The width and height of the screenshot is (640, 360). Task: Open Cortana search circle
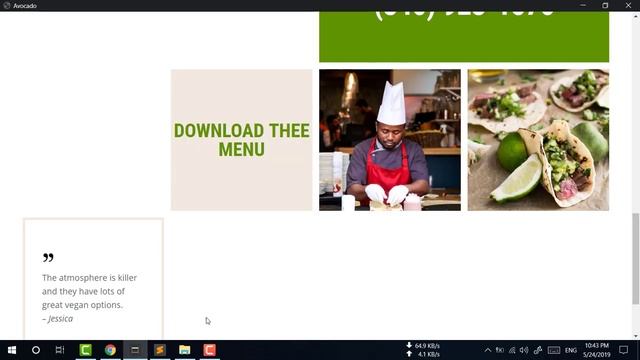click(36, 350)
